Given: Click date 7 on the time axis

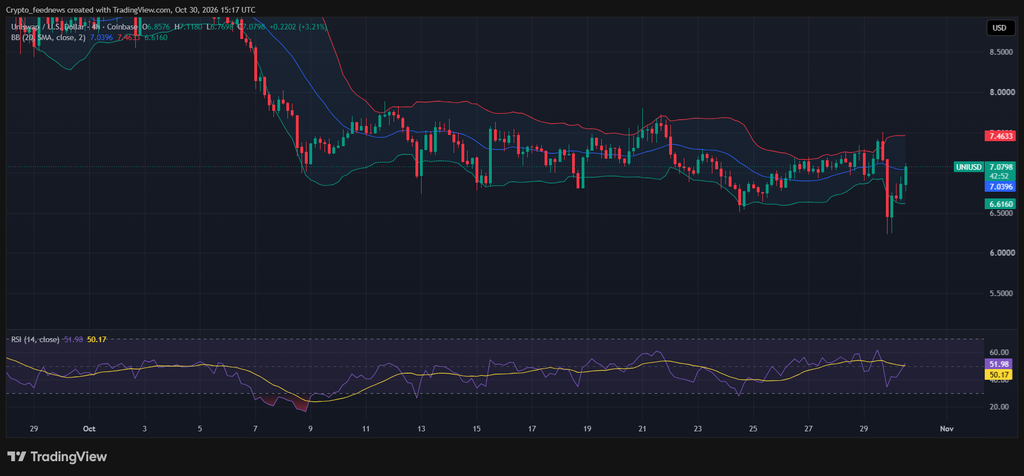Looking at the screenshot, I should tap(255, 429).
